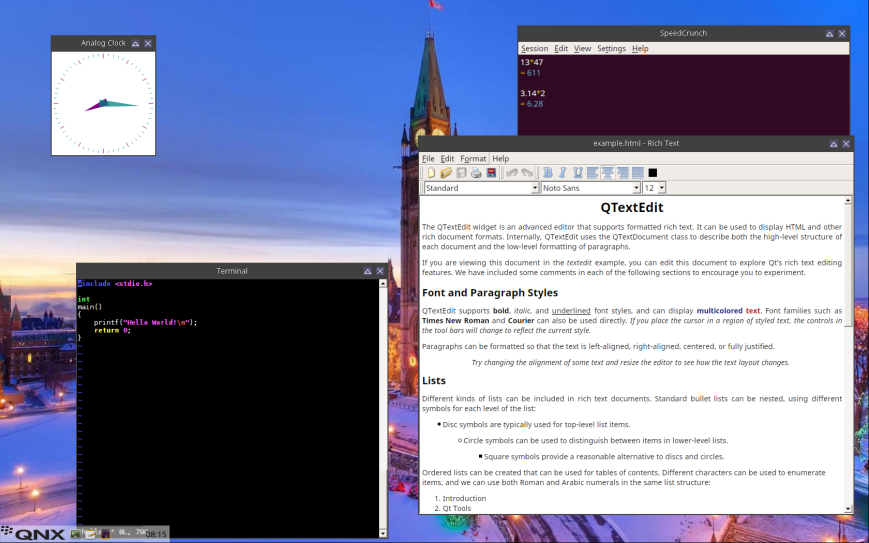
Task: Click the Undo arrow icon
Action: tap(511, 173)
